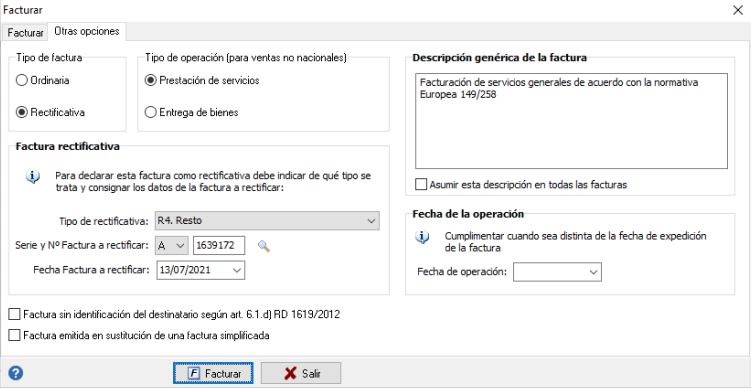Switch to the Facturar tab

point(25,33)
